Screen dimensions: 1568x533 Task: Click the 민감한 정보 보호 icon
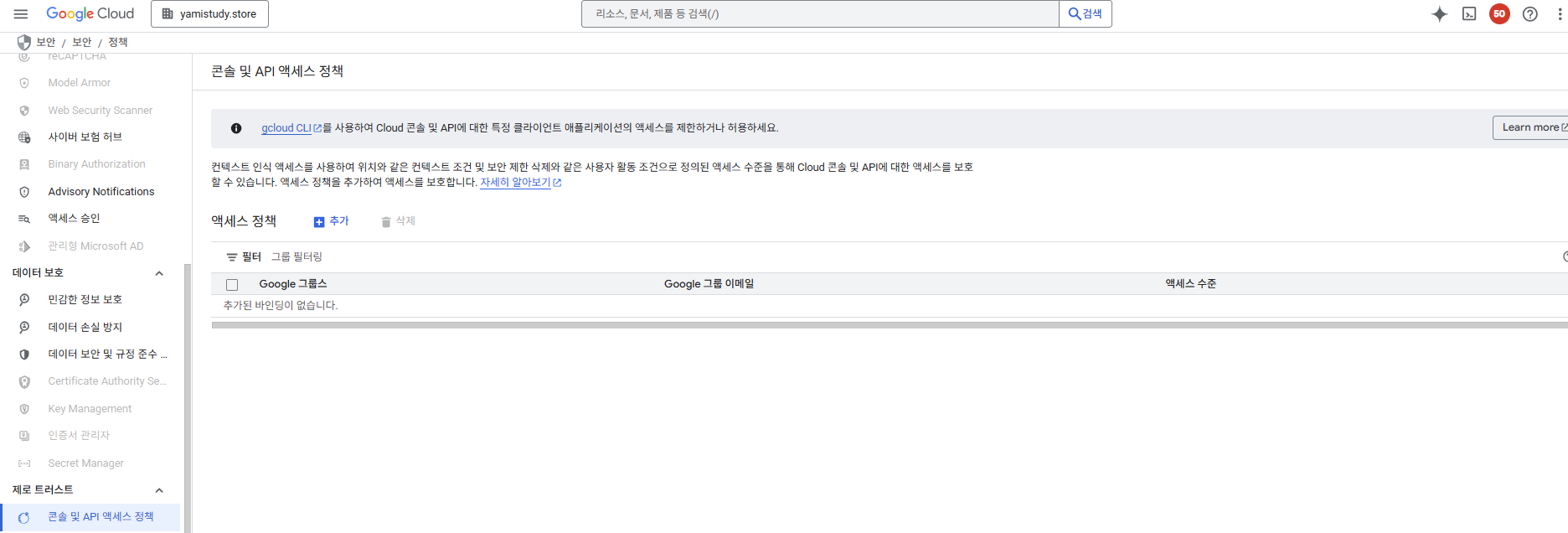[24, 300]
